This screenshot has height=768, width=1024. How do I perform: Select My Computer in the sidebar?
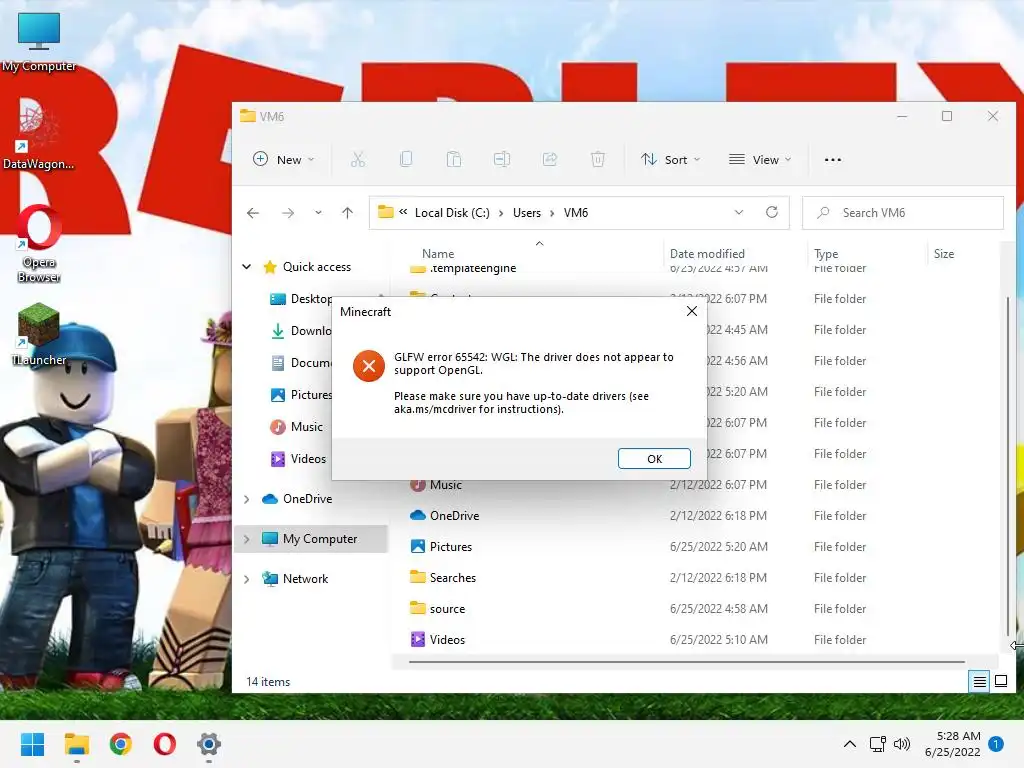(311, 539)
